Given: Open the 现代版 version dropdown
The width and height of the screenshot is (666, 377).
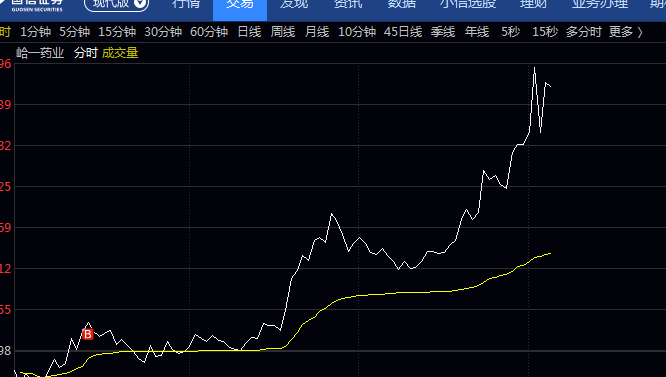Looking at the screenshot, I should click(x=116, y=4).
